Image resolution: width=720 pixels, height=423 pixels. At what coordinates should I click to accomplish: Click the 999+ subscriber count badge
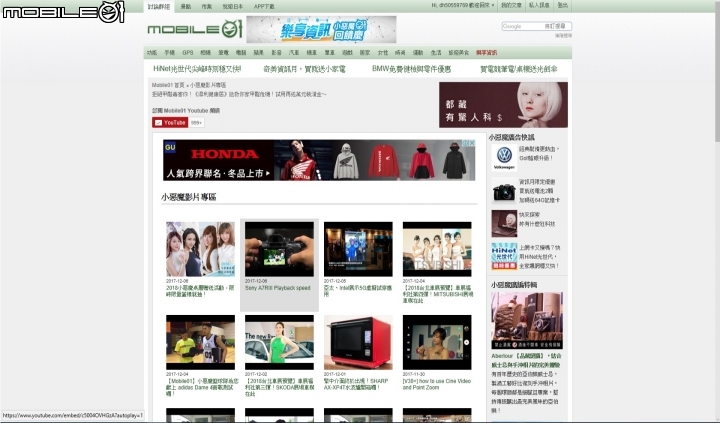196,123
